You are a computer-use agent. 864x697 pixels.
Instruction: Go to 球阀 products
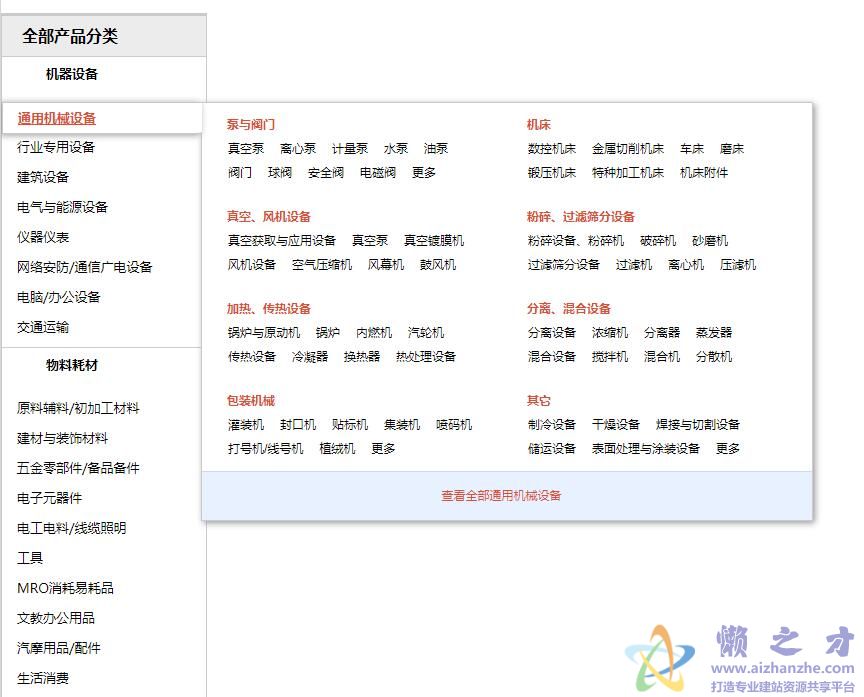coord(280,172)
